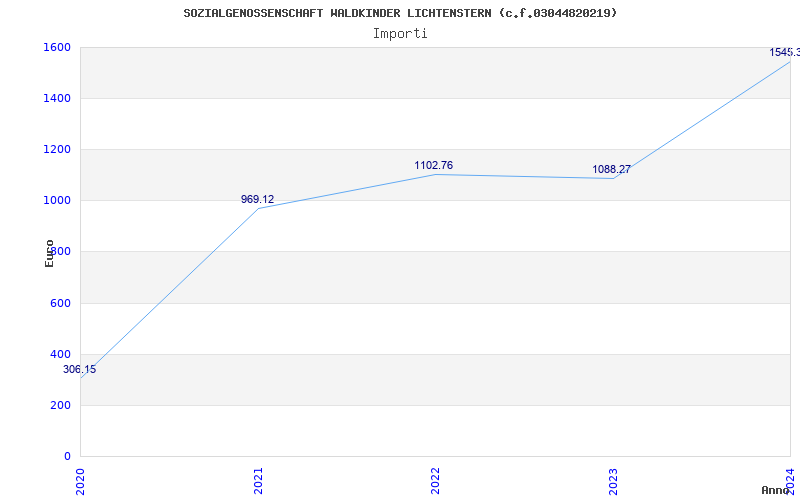
Task: Click the chart title SOZIALGENOSSENSCHAFT WALDKINDER LICHTENSTERN
Action: click(x=400, y=13)
